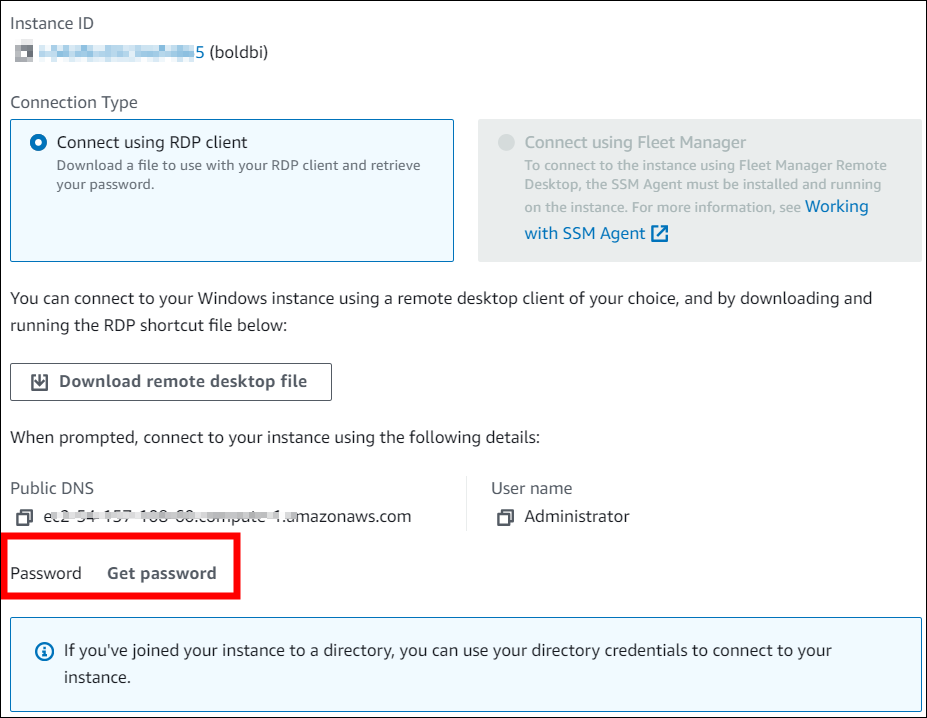927x718 pixels.
Task: Copy the Administrator user name
Action: pyautogui.click(x=505, y=517)
